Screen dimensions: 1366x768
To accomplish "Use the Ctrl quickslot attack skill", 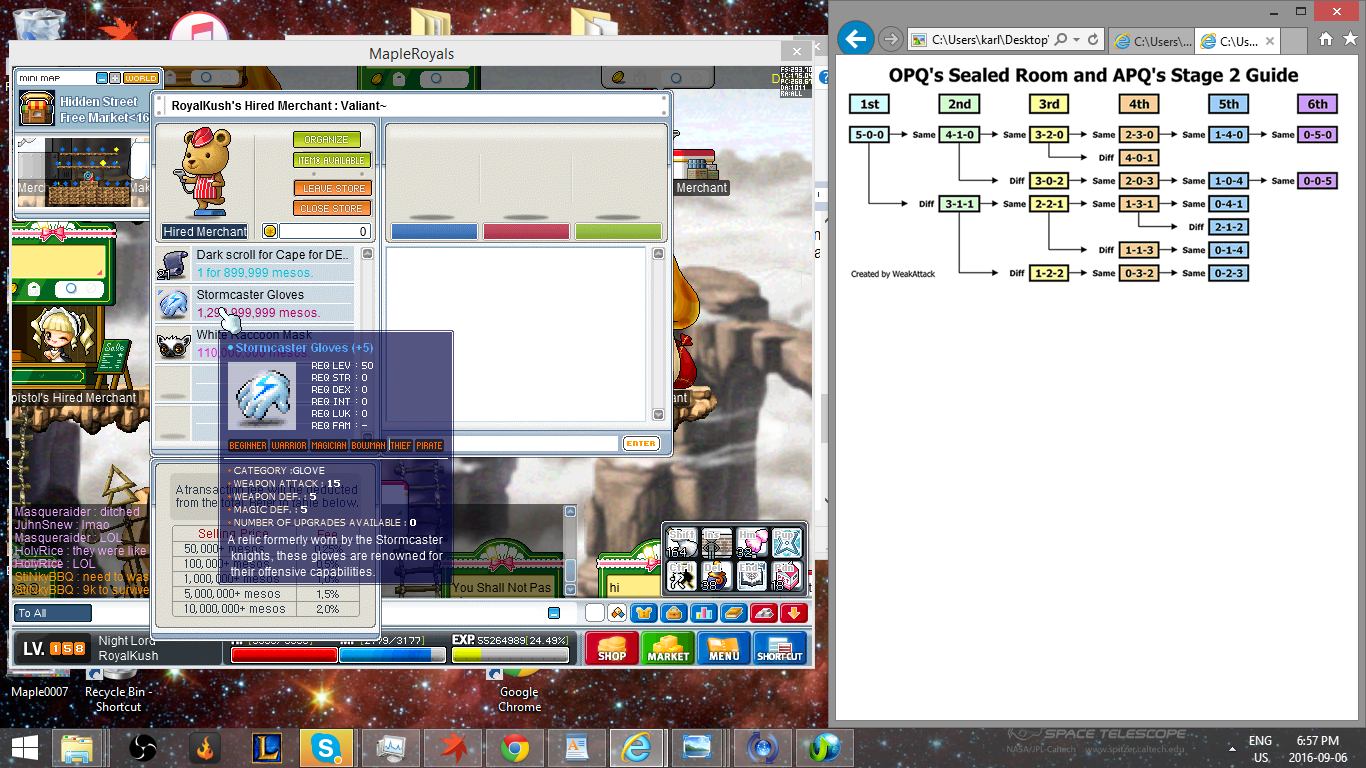I will [x=682, y=575].
